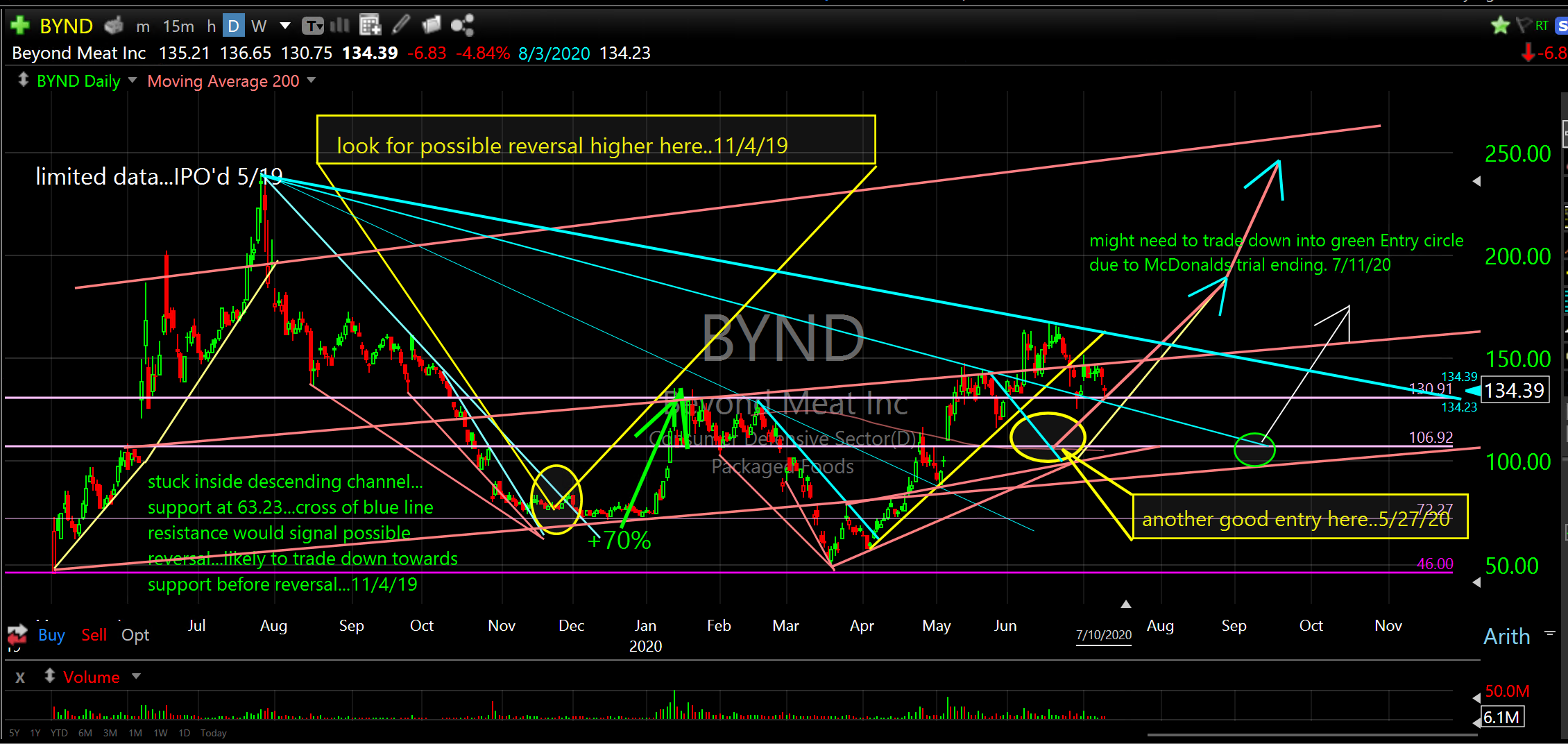The image size is (1568, 744).
Task: Click the bar chart style icon
Action: click(340, 26)
